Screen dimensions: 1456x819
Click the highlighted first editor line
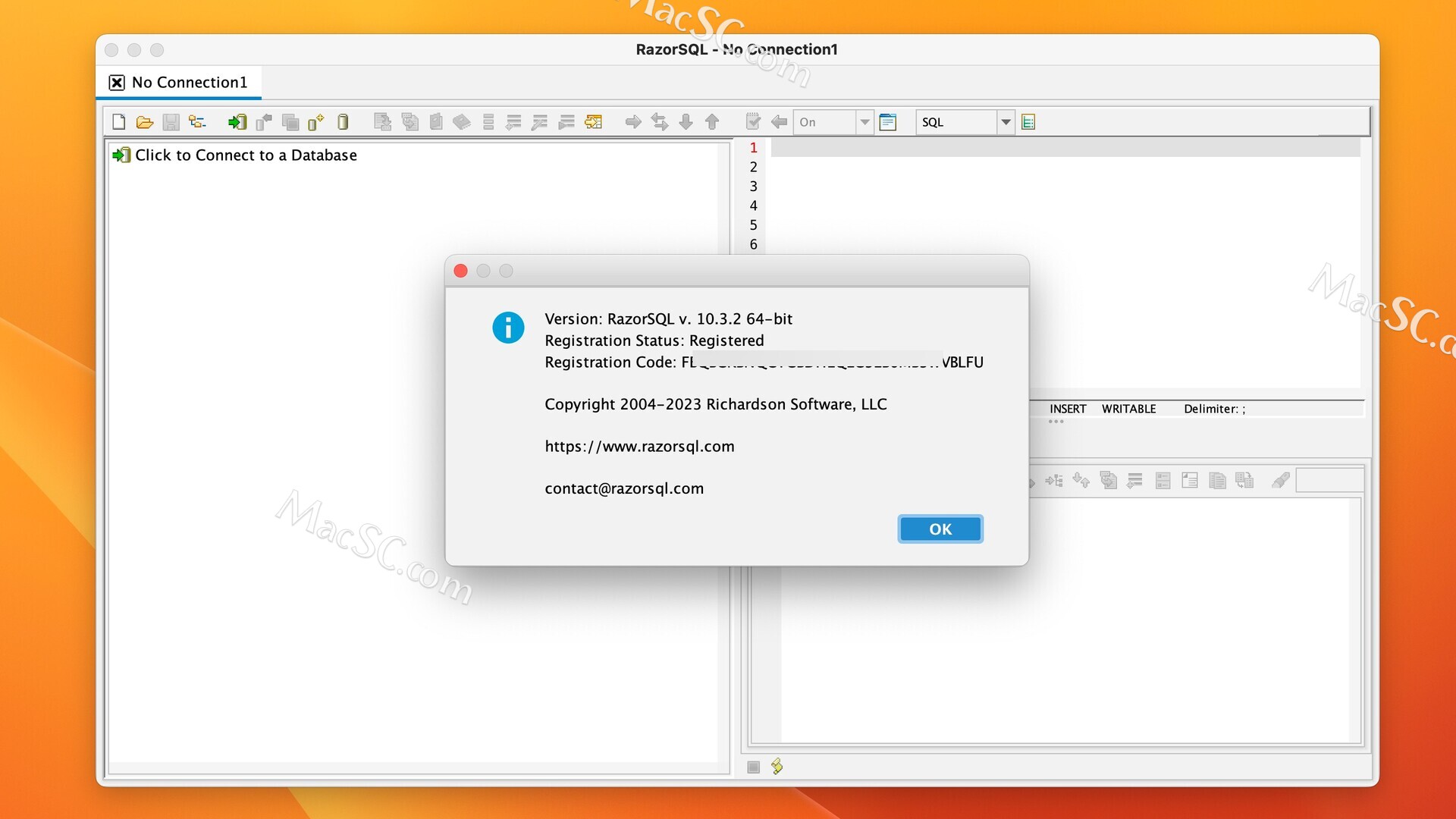point(1065,148)
